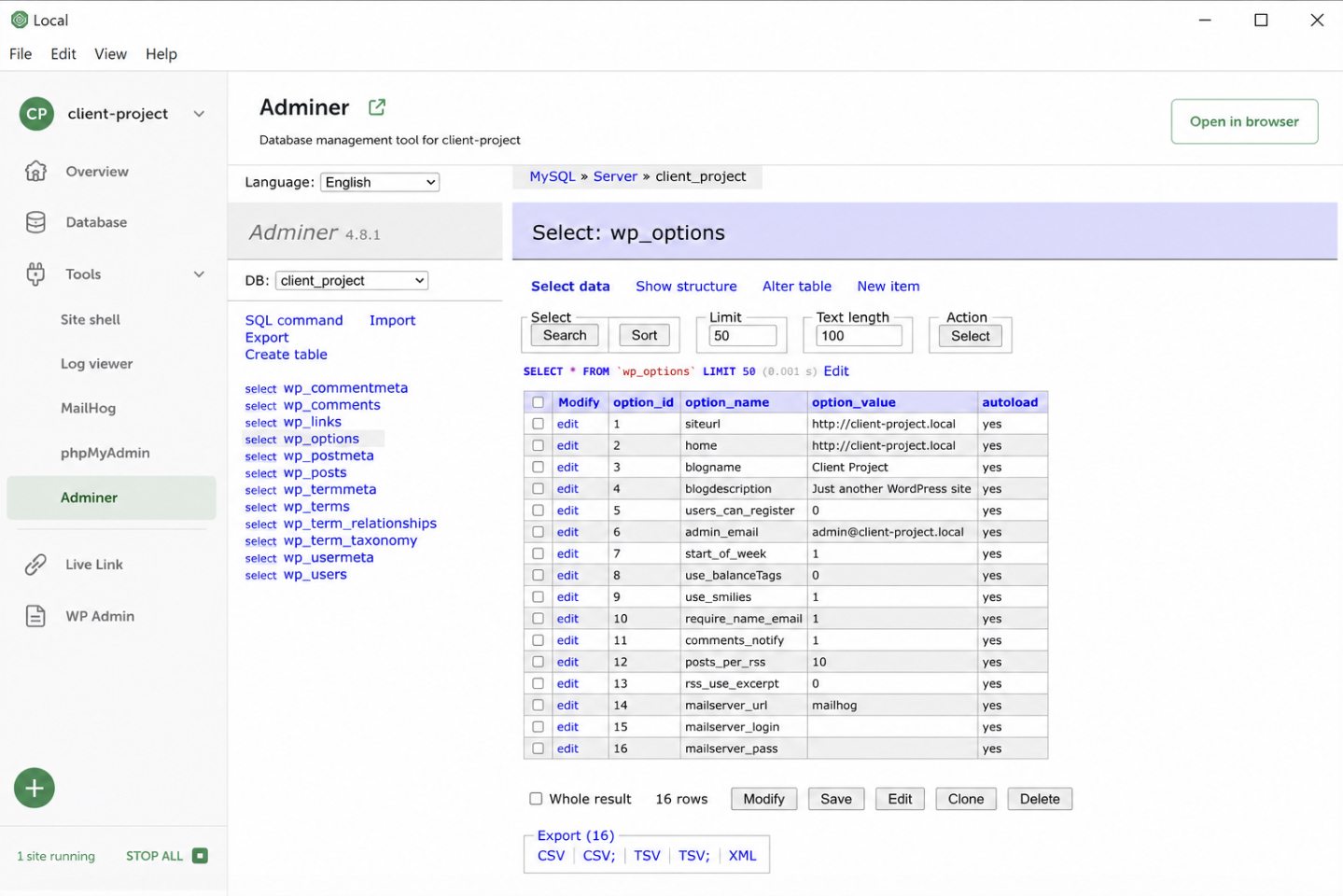Open the View menu
The width and height of the screenshot is (1343, 896).
pos(110,54)
